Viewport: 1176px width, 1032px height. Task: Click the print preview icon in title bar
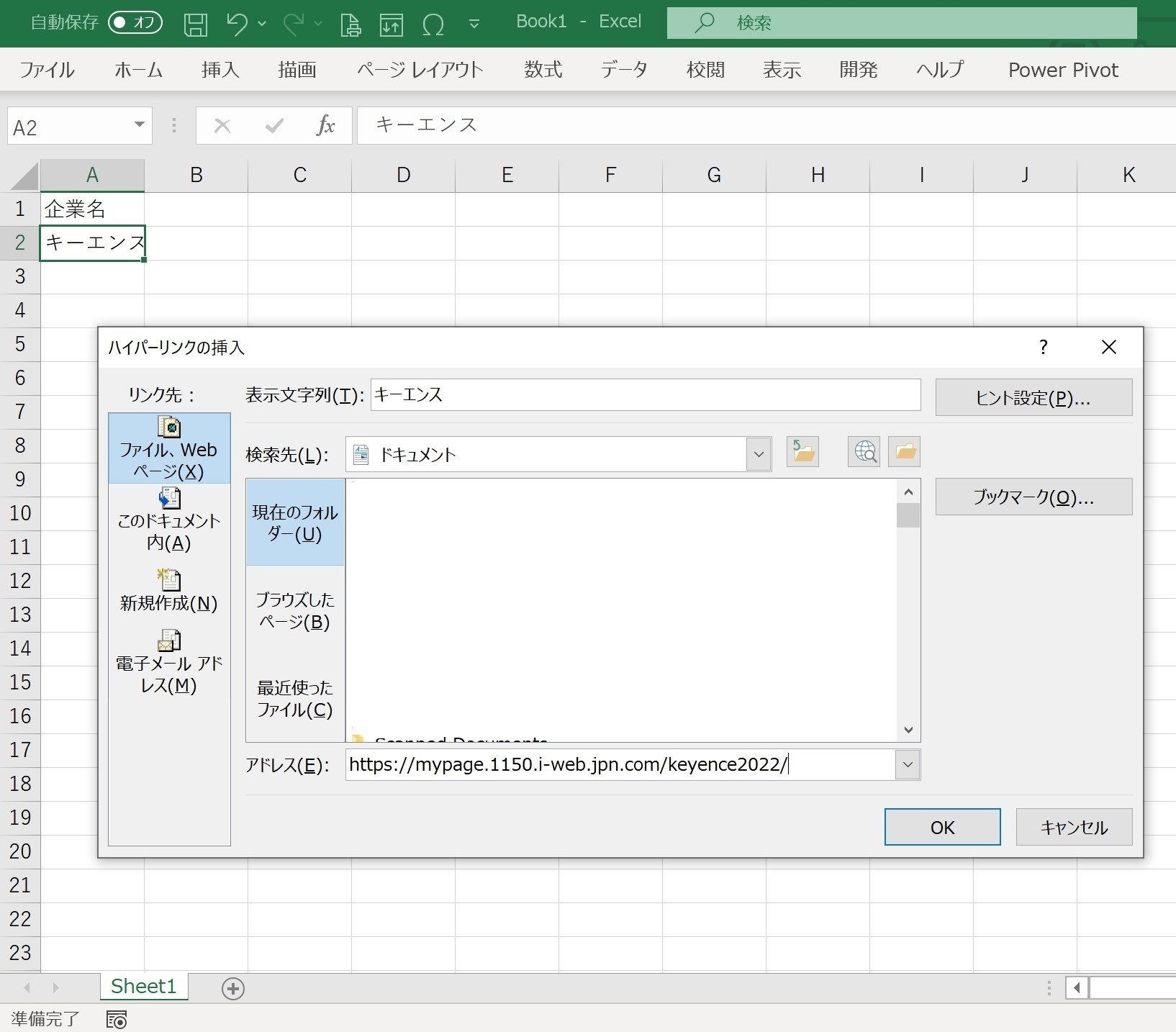coord(351,24)
